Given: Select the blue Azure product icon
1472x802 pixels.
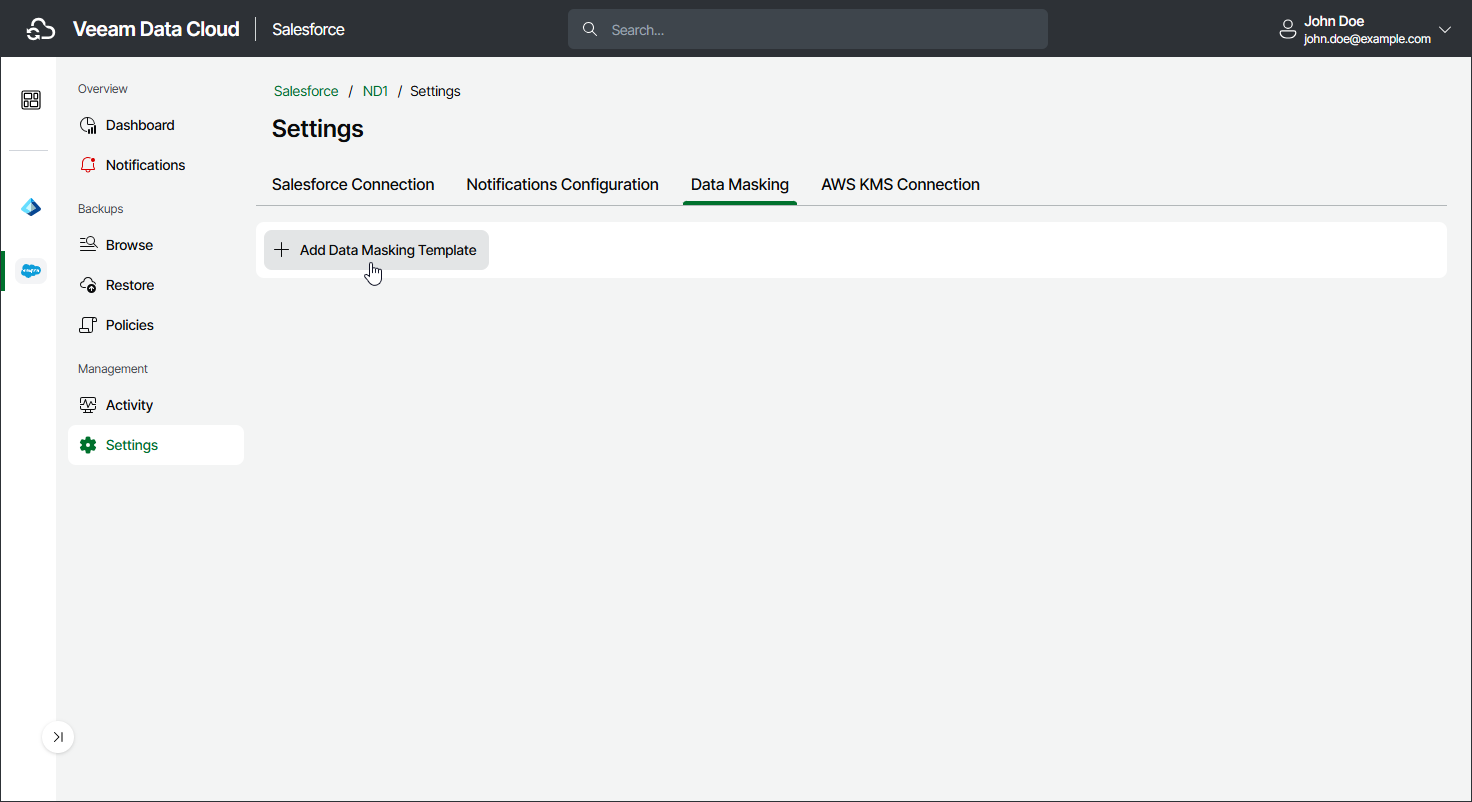Looking at the screenshot, I should 31,208.
